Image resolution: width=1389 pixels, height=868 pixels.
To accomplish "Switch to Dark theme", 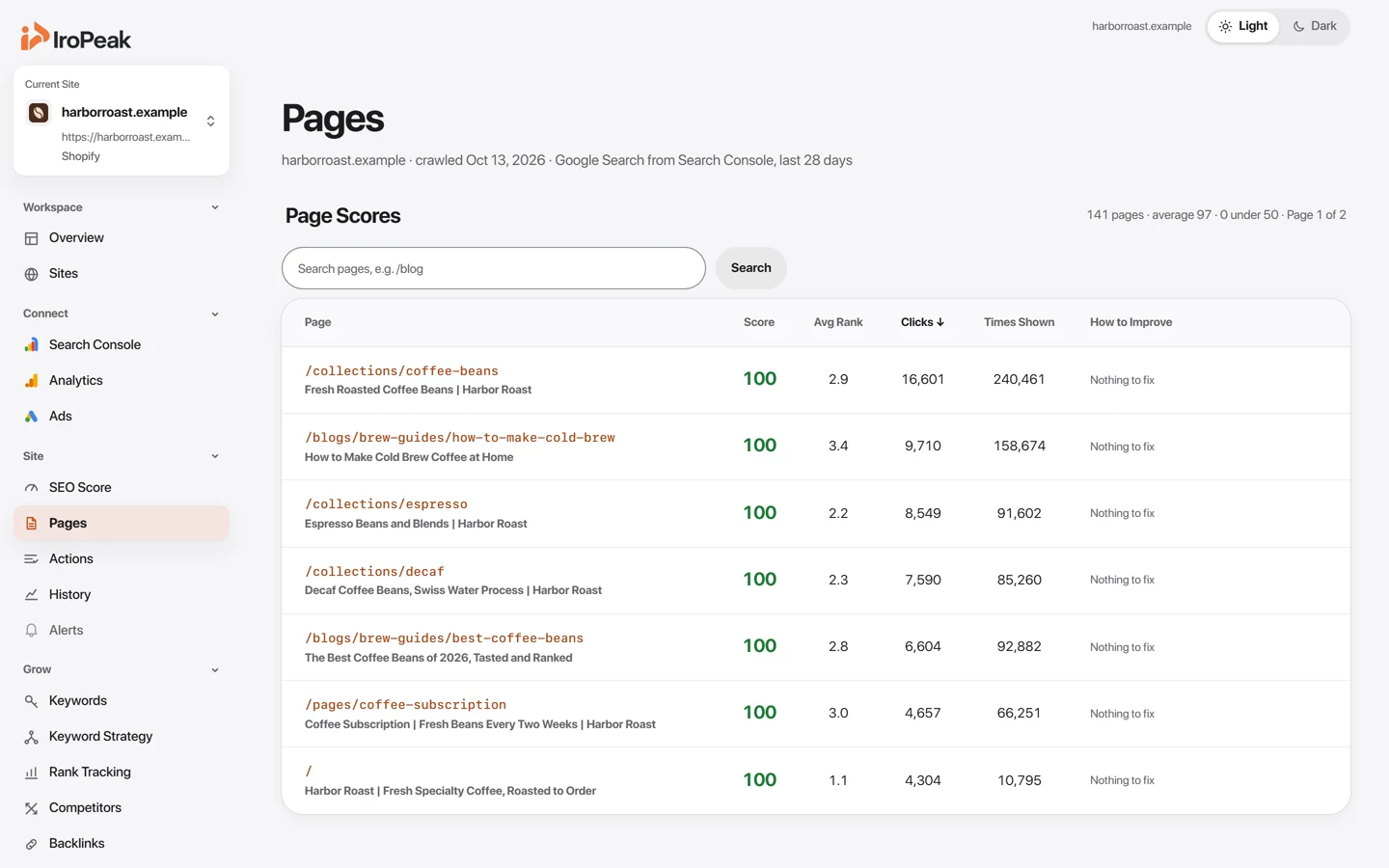I will pos(1315,26).
